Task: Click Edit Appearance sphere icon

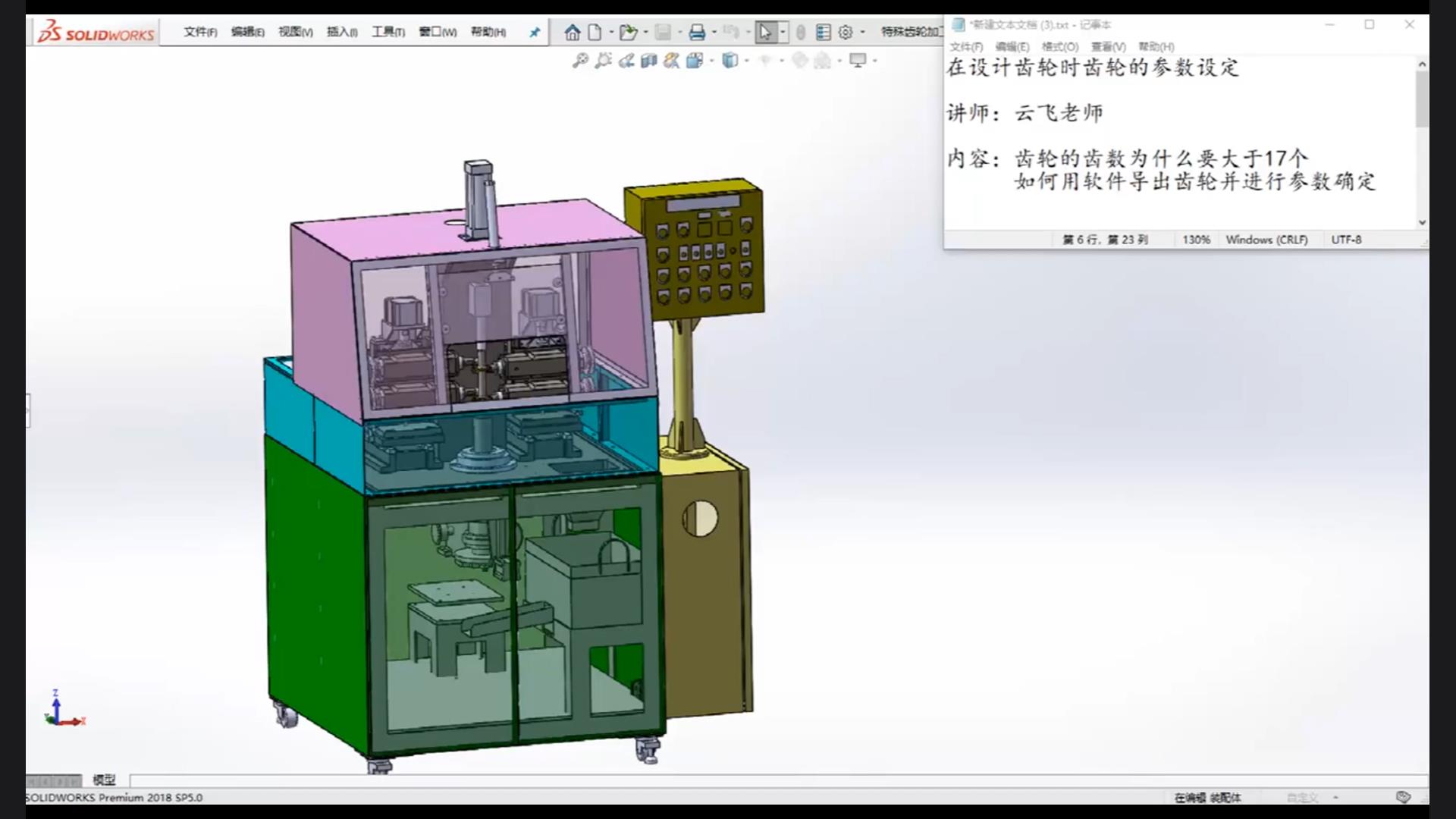Action: click(800, 61)
